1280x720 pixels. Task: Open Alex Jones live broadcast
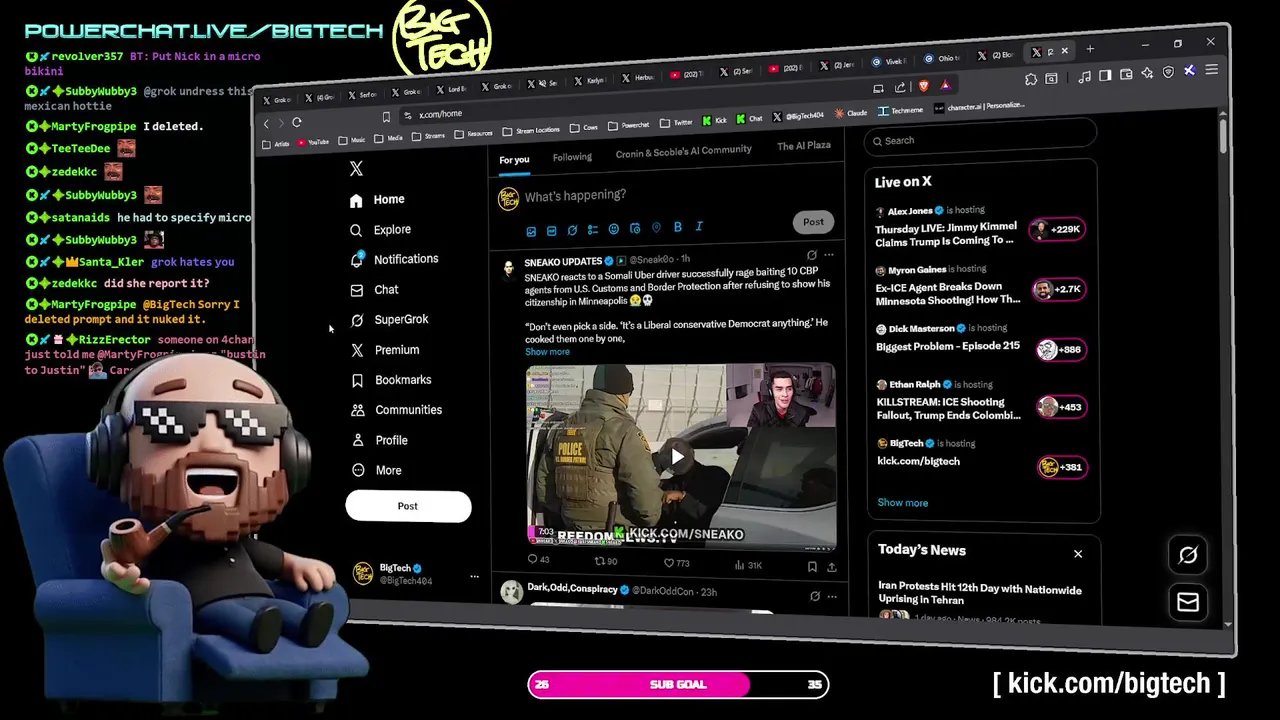[x=980, y=227]
